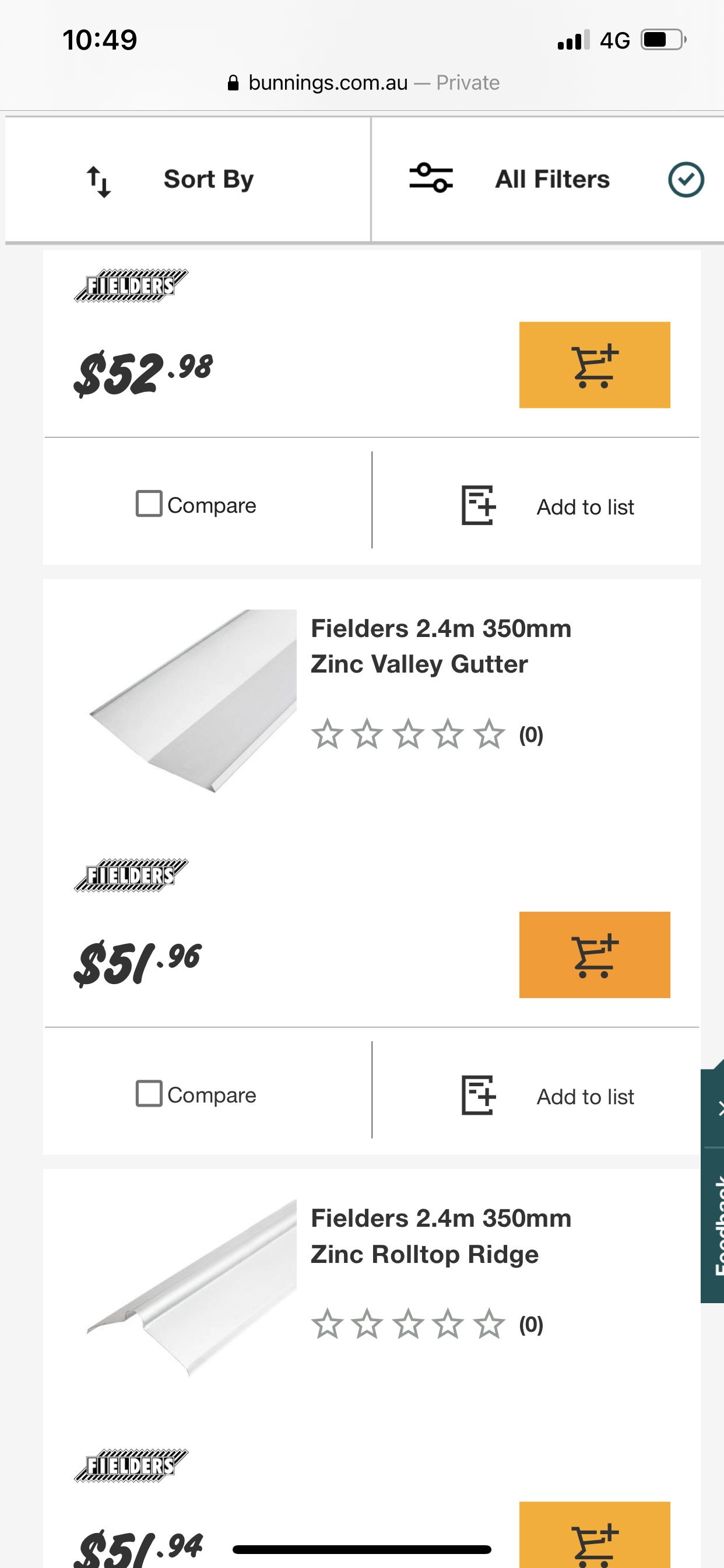Rate the Valley Gutter with five stars
Image resolution: width=724 pixels, height=1568 pixels.
pos(488,736)
